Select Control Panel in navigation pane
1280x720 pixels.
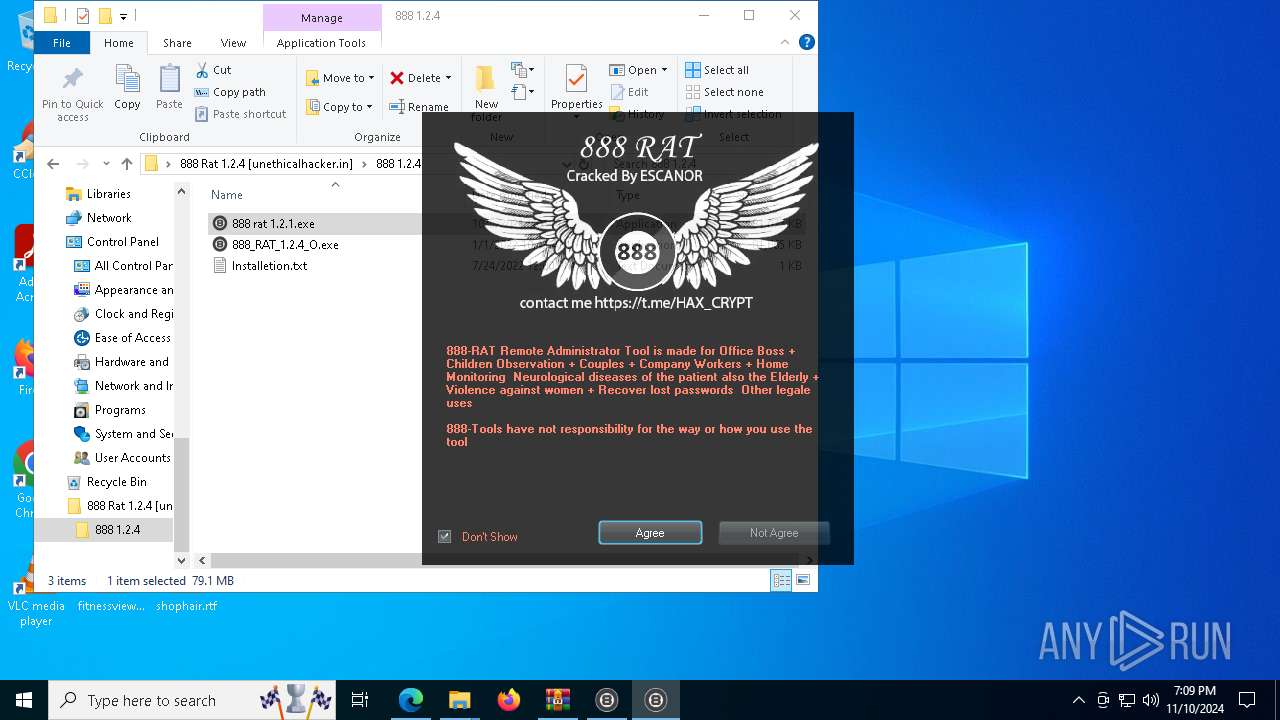(122, 242)
